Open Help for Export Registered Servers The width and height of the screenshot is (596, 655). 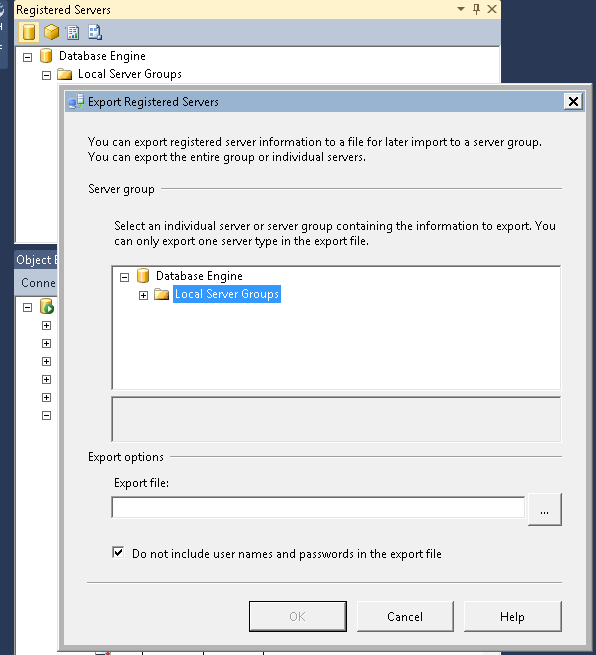point(512,616)
